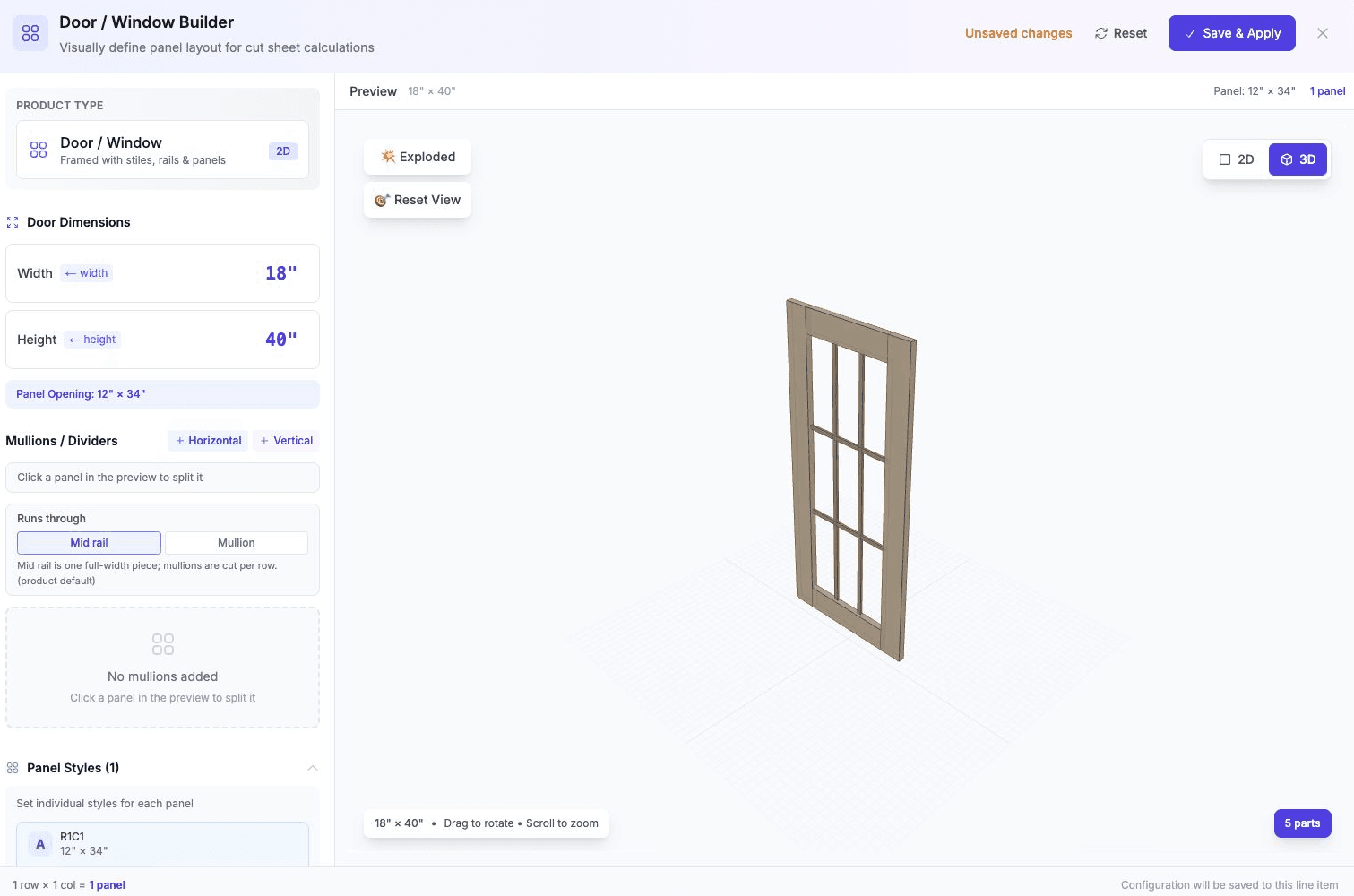Image resolution: width=1354 pixels, height=896 pixels.
Task: Switch preview to 2D mode
Action: (x=1237, y=159)
